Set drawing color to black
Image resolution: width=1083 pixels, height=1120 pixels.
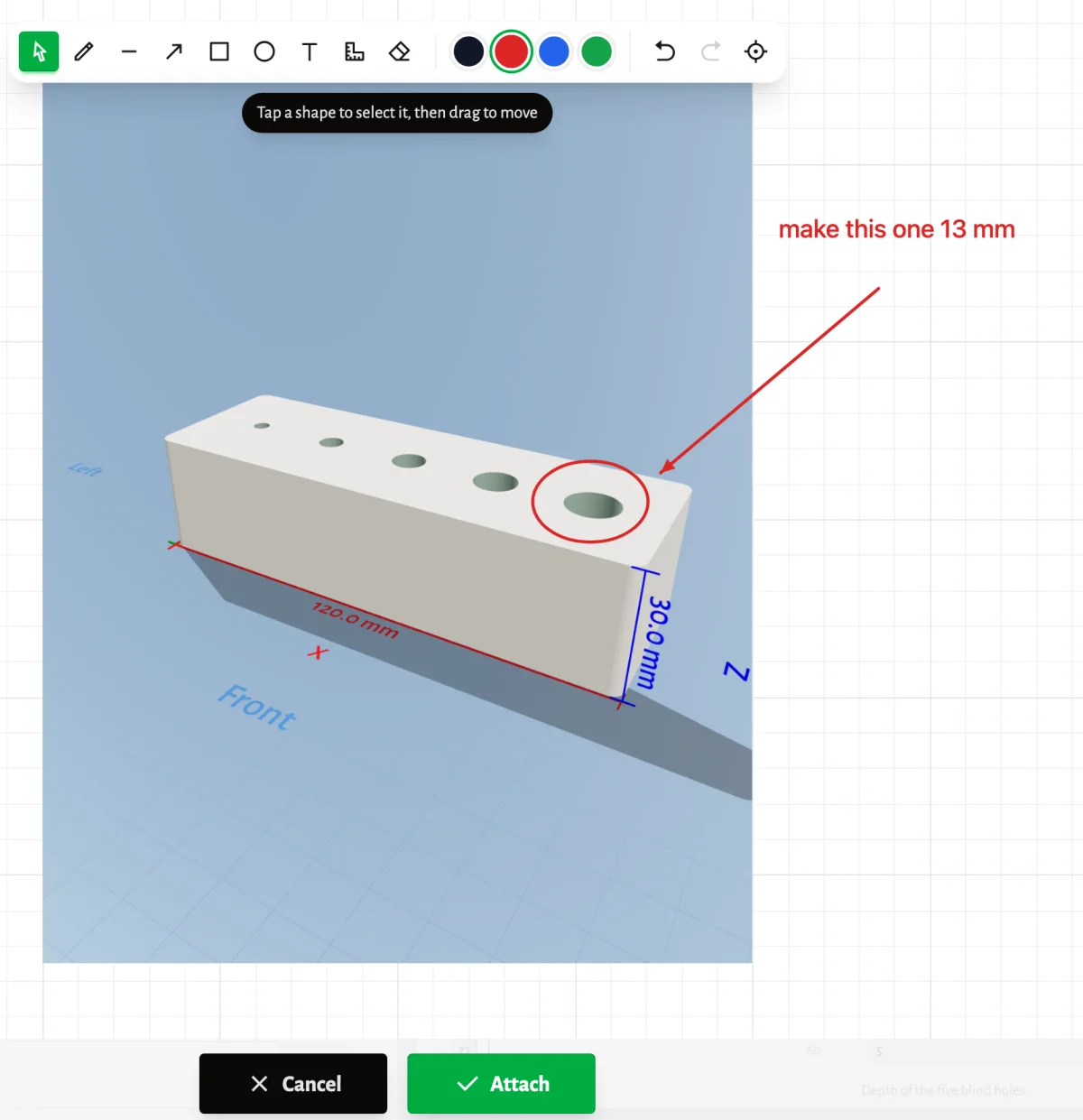(468, 51)
